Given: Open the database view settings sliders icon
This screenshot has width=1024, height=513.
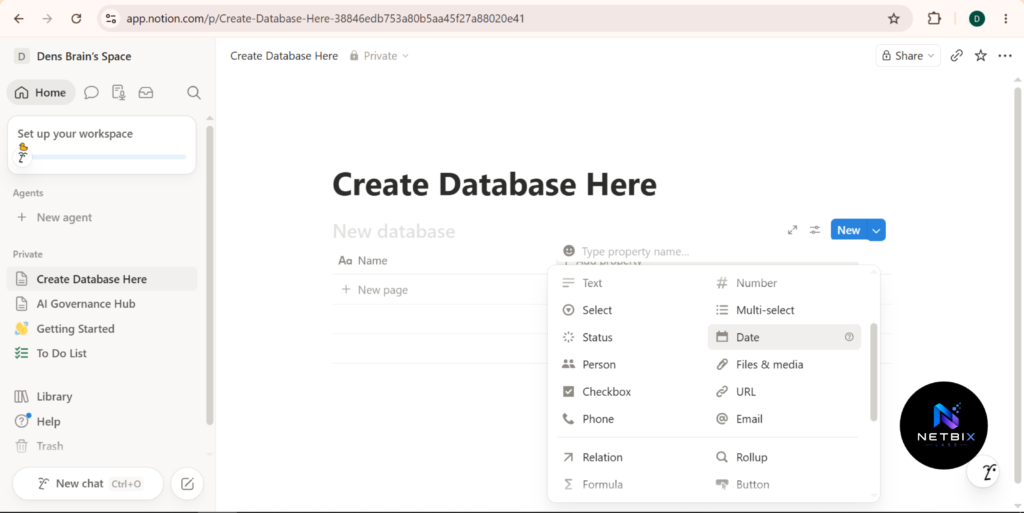Looking at the screenshot, I should [815, 230].
